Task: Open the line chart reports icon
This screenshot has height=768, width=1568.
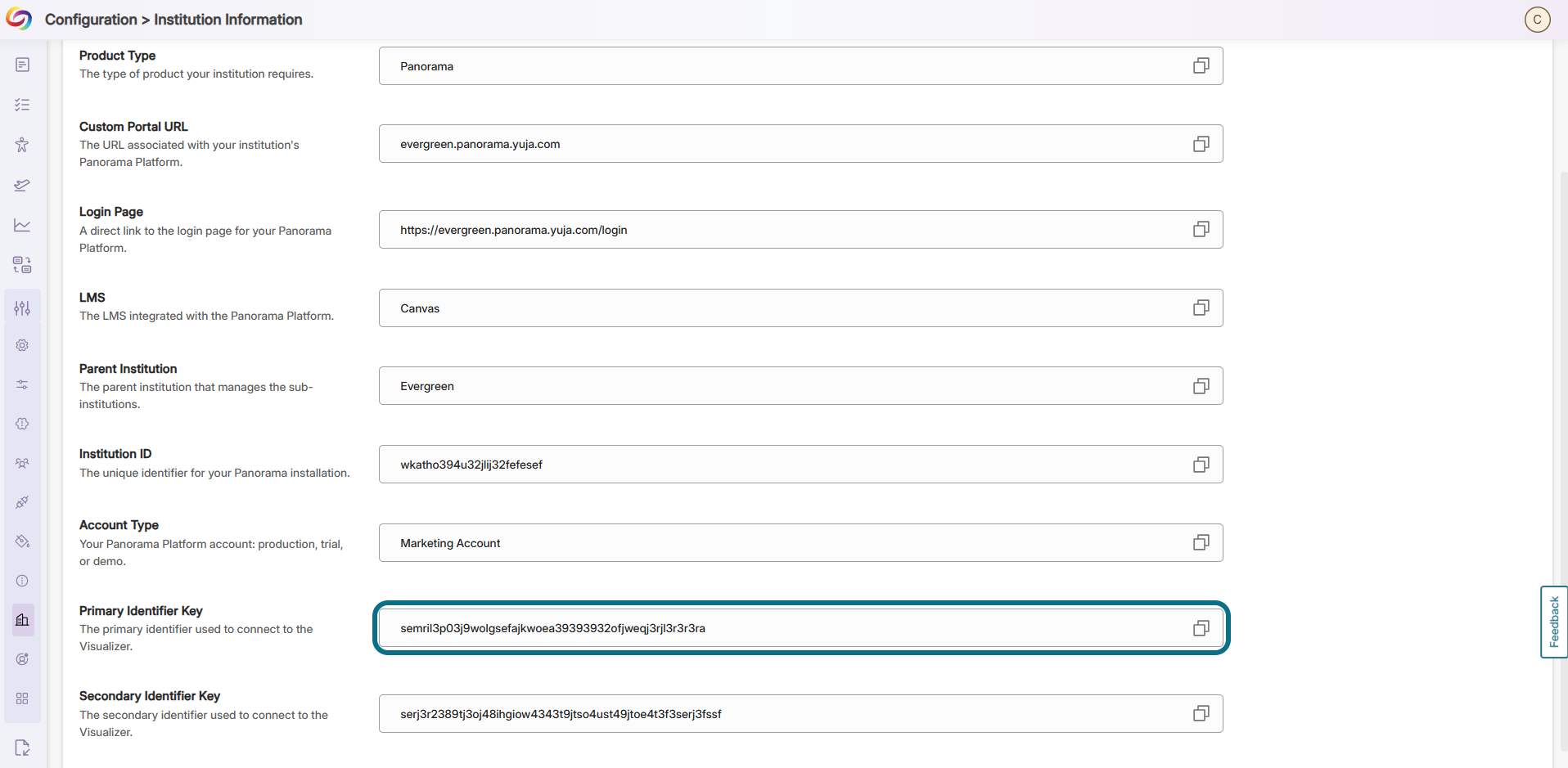Action: (x=22, y=225)
